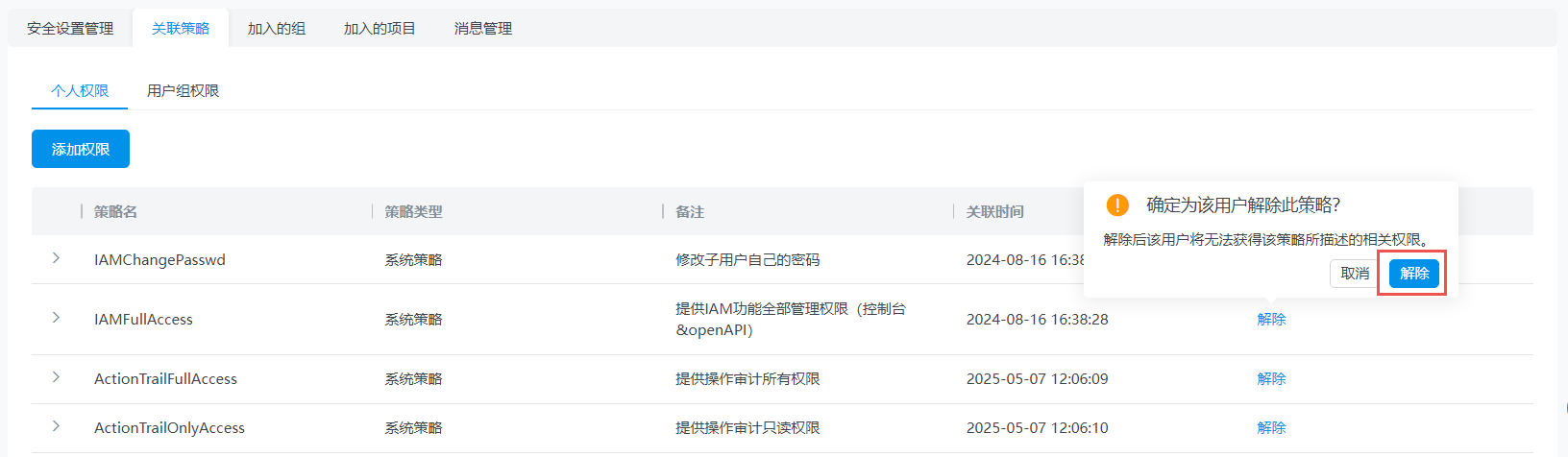Go to the 加入的项目 tab
Viewport: 1568px width, 457px height.
[380, 29]
